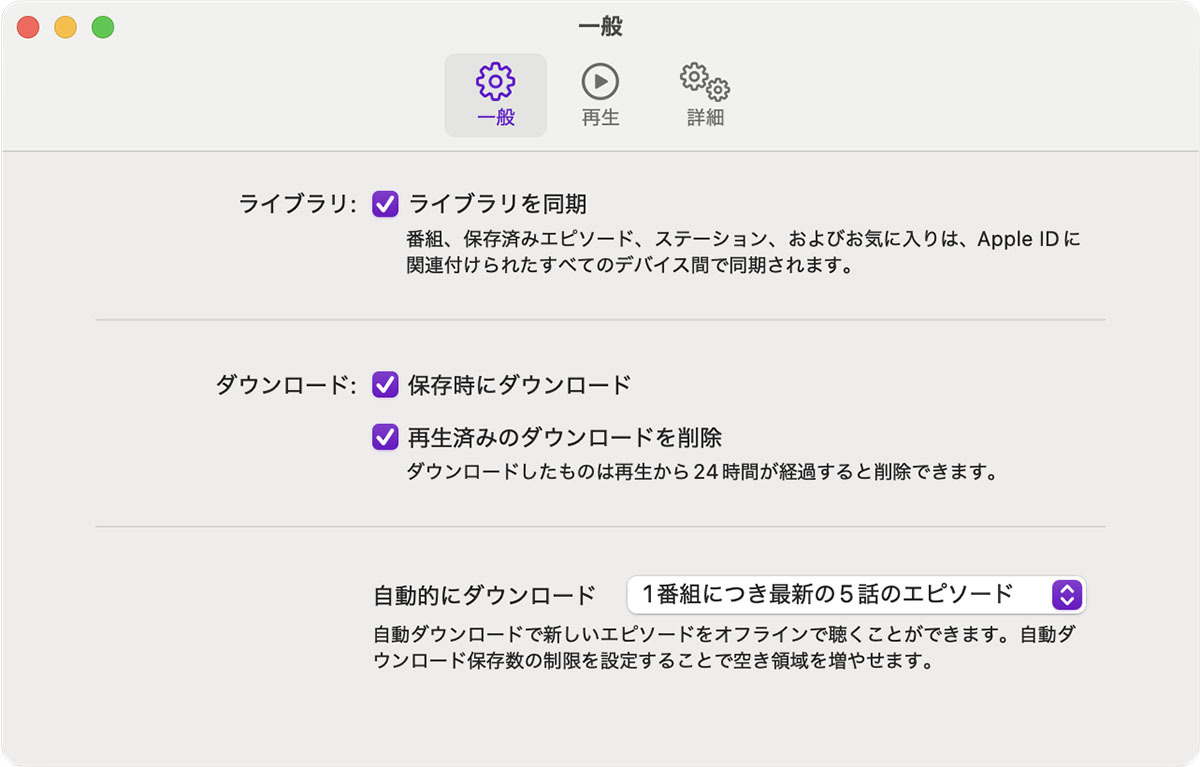Select the 一般 gear icon tab
The height and width of the screenshot is (767, 1200).
[496, 95]
